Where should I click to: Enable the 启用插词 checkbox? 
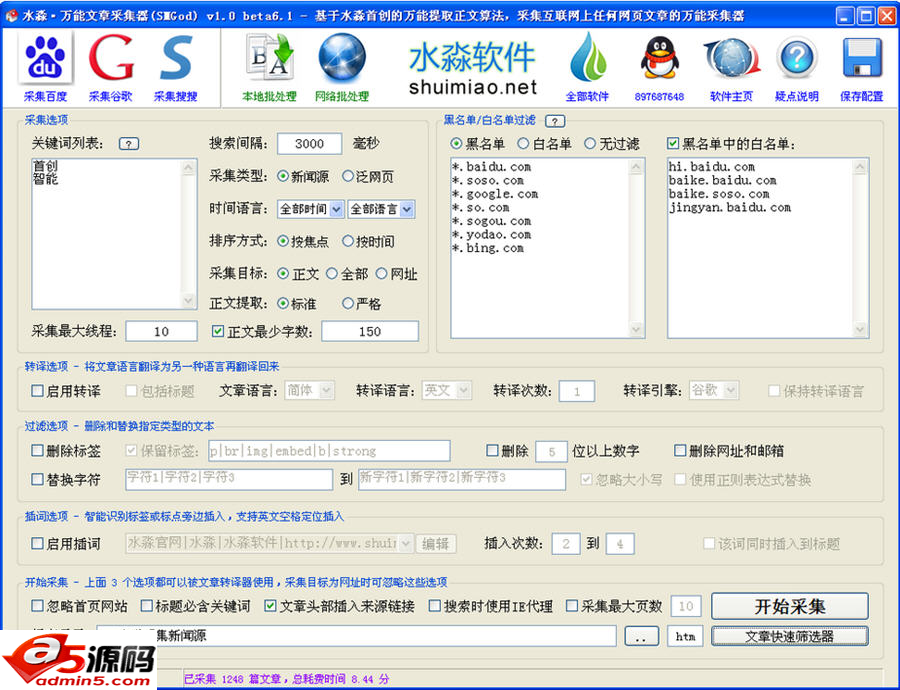(x=37, y=543)
